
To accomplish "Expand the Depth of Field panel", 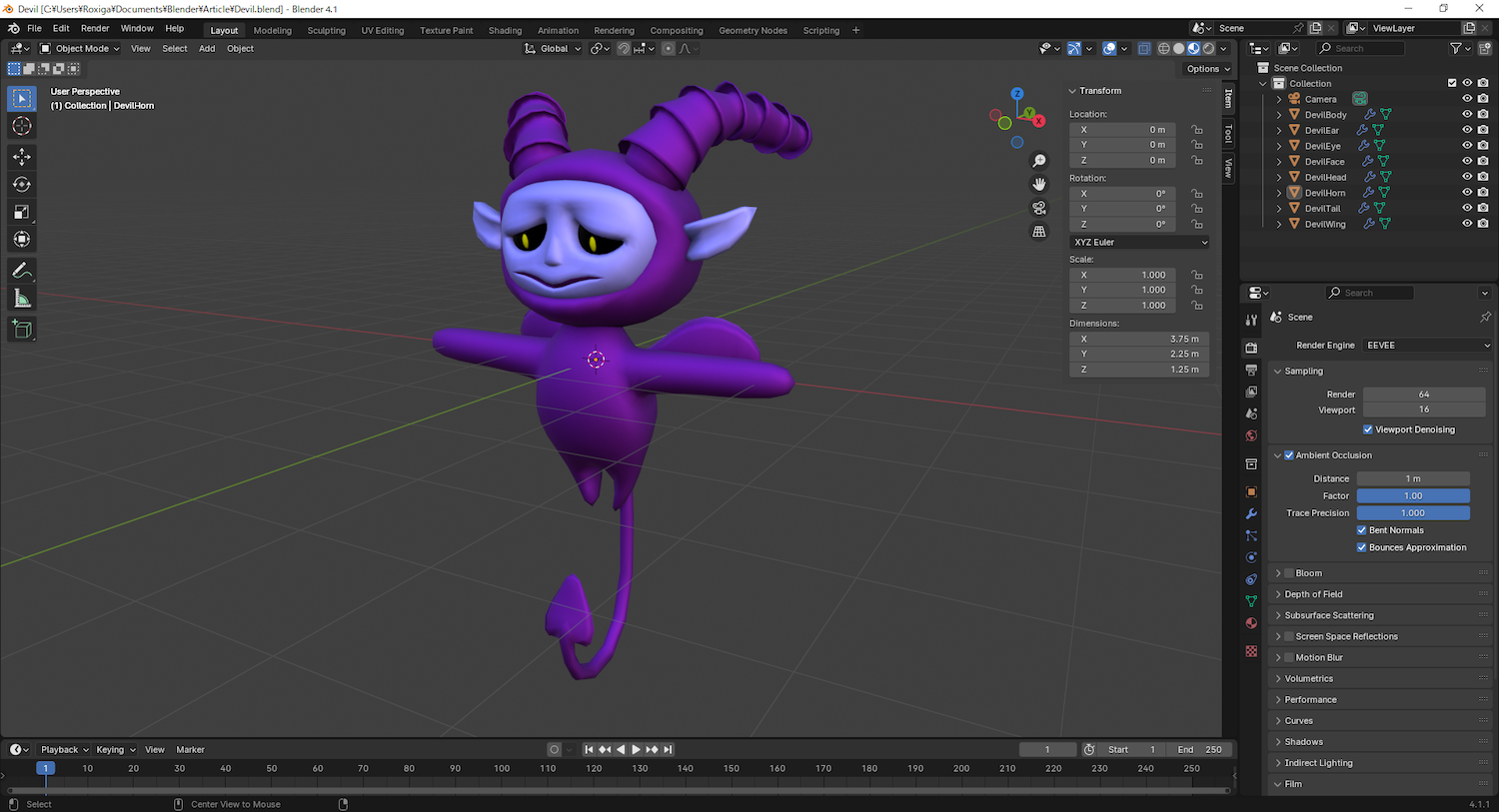I will tap(1313, 594).
